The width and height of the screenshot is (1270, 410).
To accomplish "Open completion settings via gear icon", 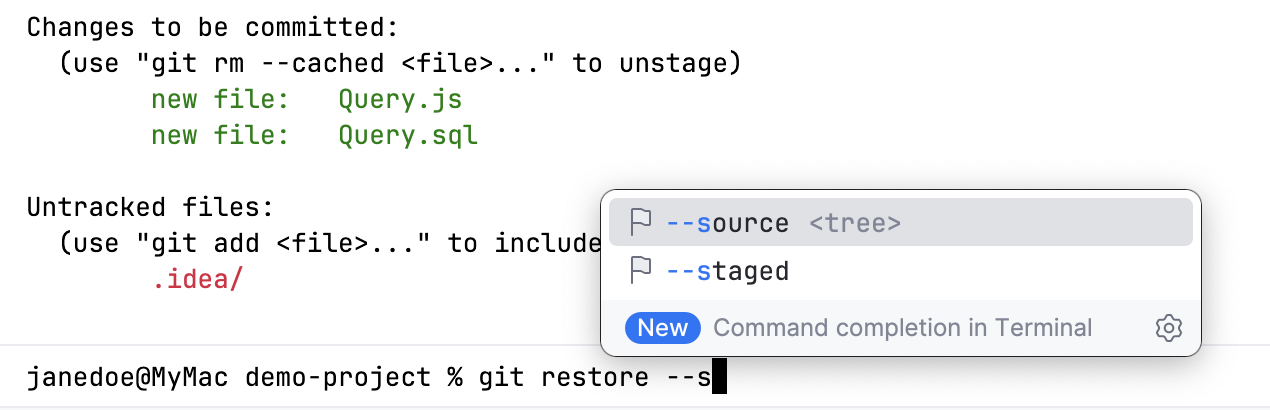I will 1168,328.
